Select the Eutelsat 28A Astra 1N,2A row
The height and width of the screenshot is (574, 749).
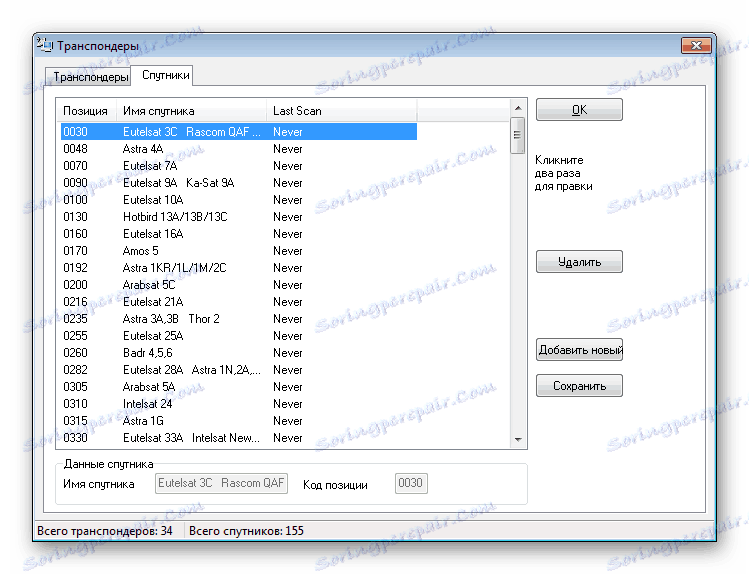[239, 370]
